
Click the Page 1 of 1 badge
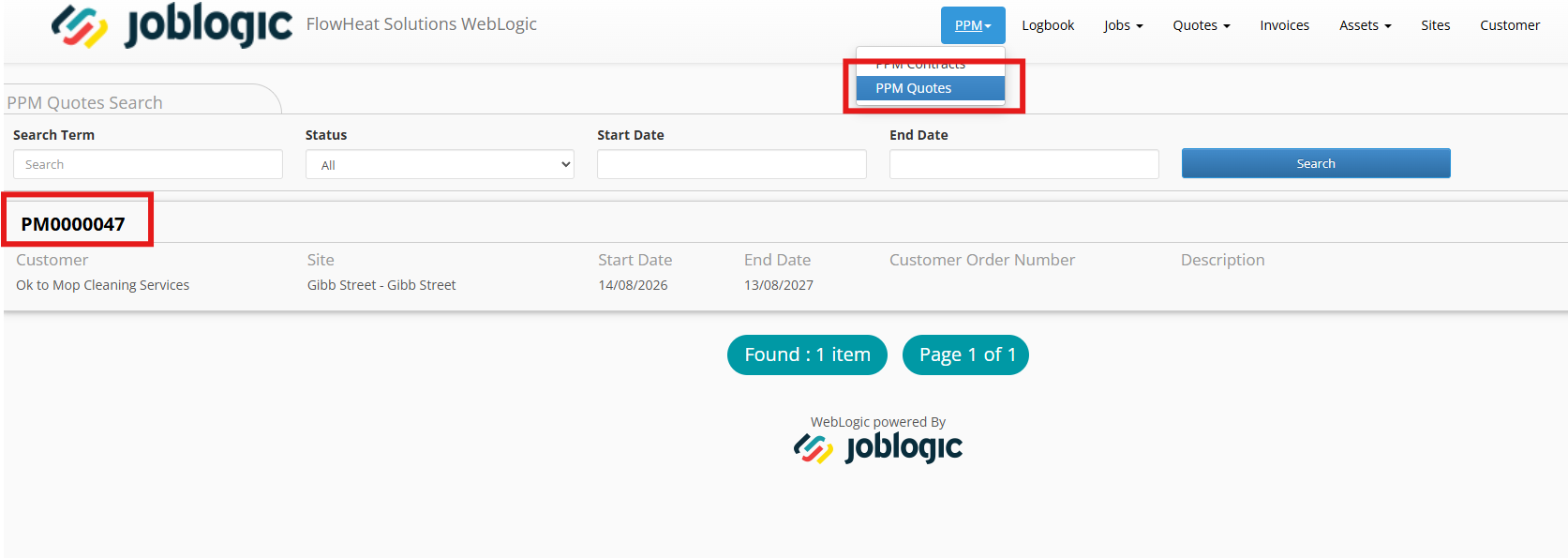point(965,354)
